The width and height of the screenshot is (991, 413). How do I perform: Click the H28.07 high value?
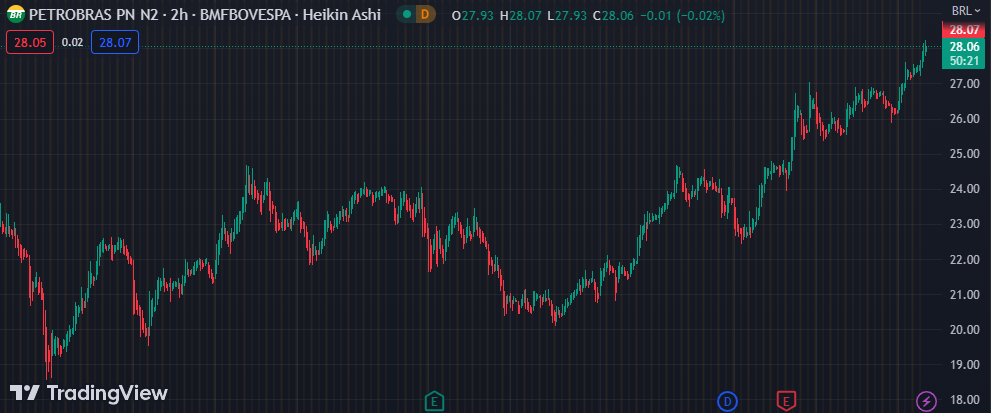click(x=521, y=15)
